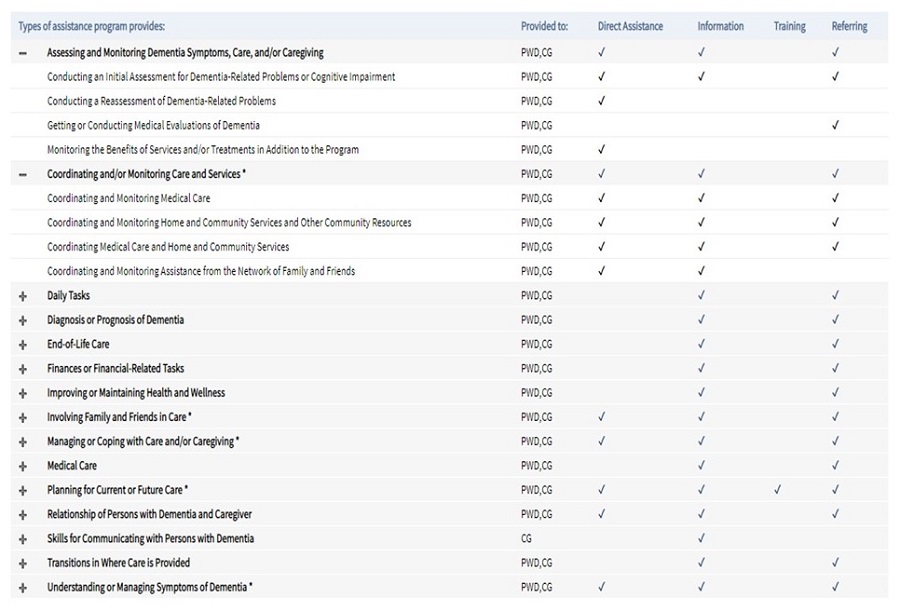Click Referring checkmark for Getting Medical Evaluations

click(x=835, y=125)
